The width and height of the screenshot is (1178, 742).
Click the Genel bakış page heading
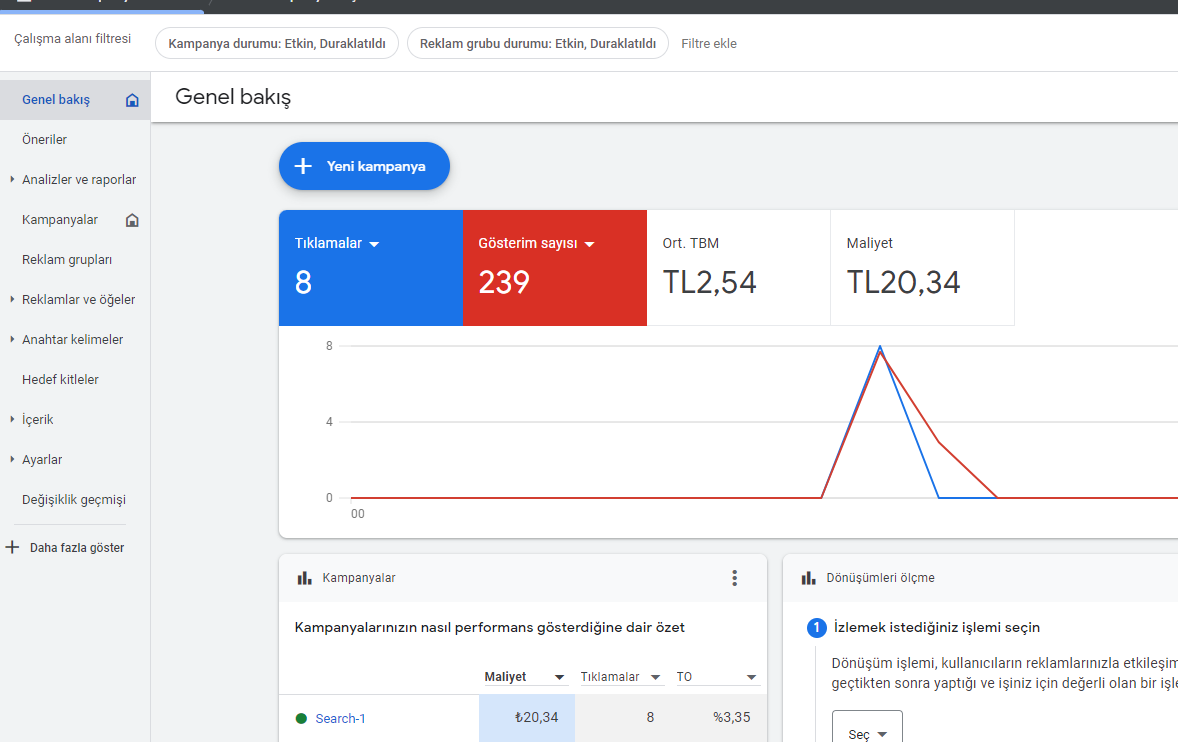pos(233,98)
